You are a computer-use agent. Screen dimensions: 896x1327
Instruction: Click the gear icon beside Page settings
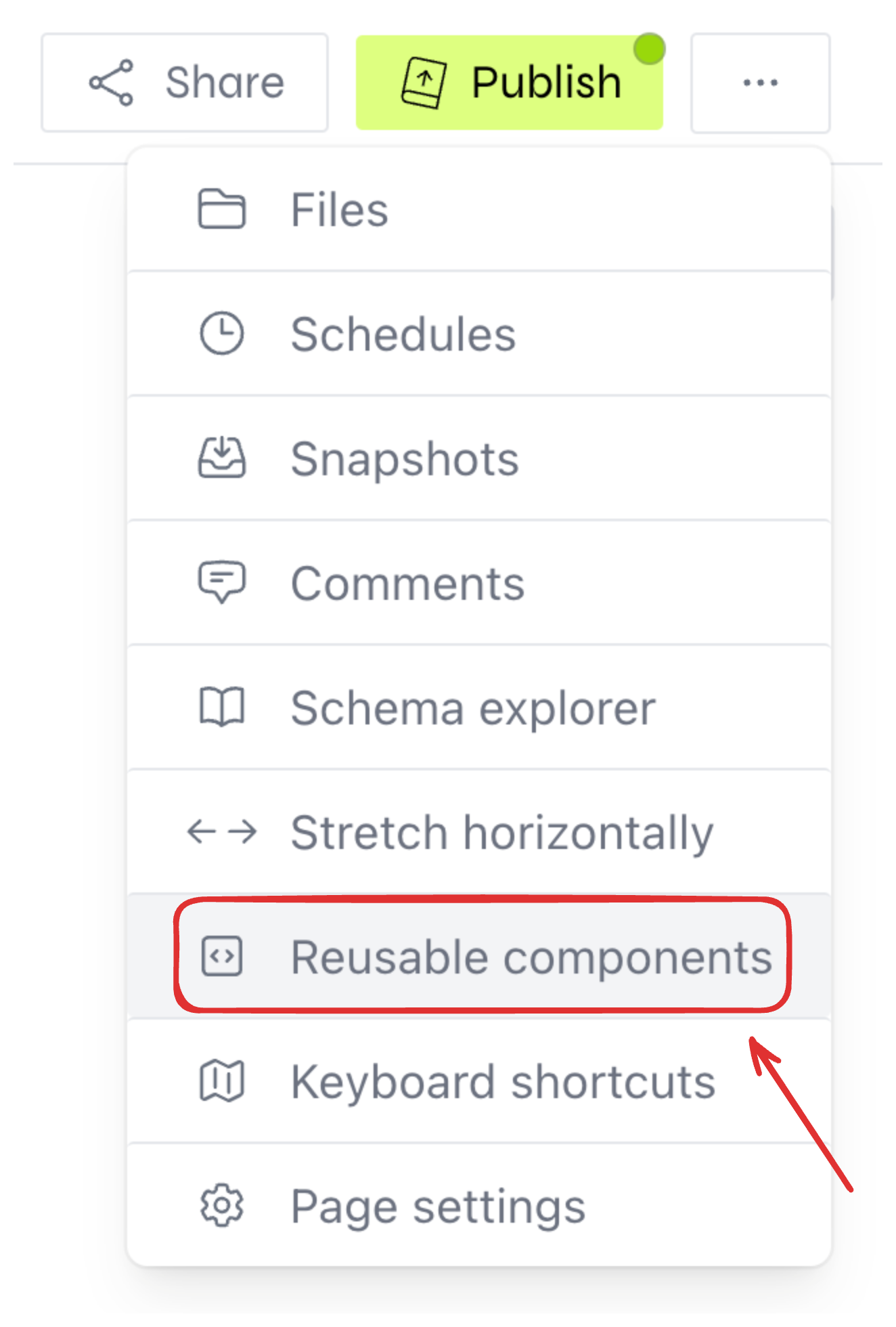221,1206
